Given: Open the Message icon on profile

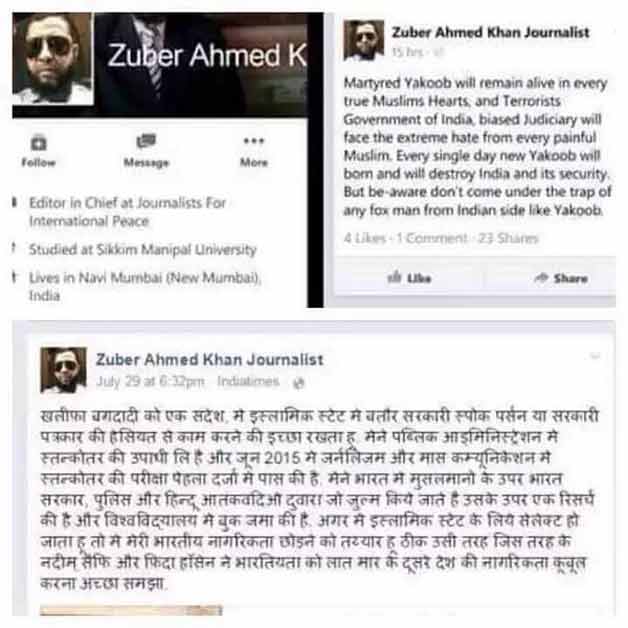Looking at the screenshot, I should pos(146,141).
